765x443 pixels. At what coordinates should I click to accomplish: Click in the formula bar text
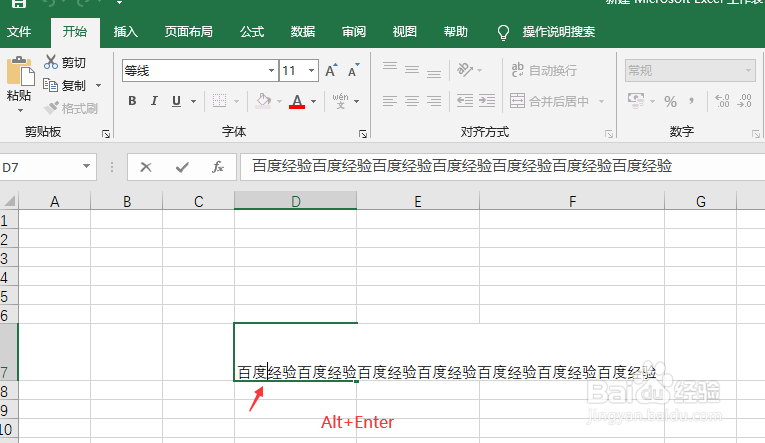(462, 166)
